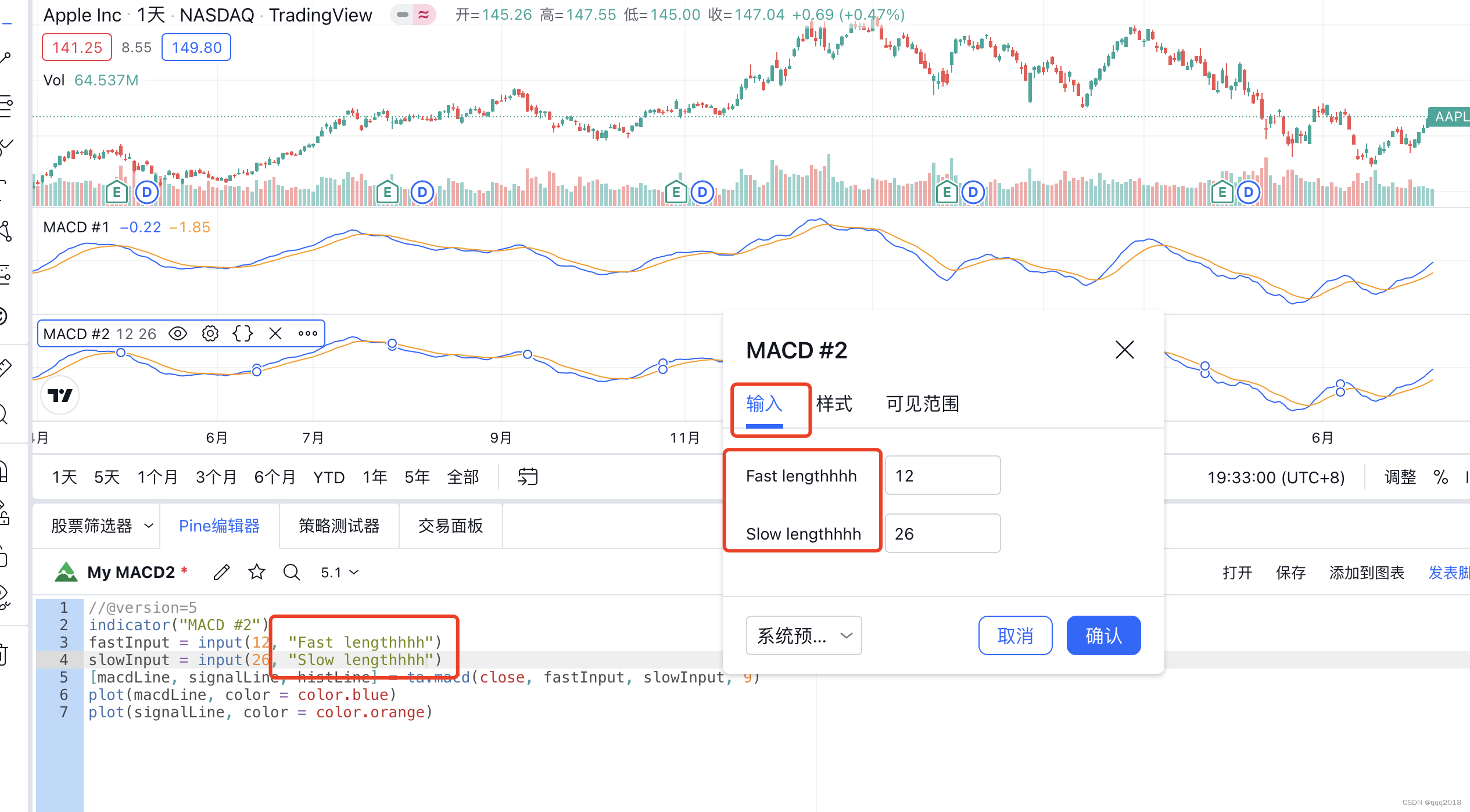Click the search icon in the Pine editor
The height and width of the screenshot is (812, 1470).
(291, 572)
